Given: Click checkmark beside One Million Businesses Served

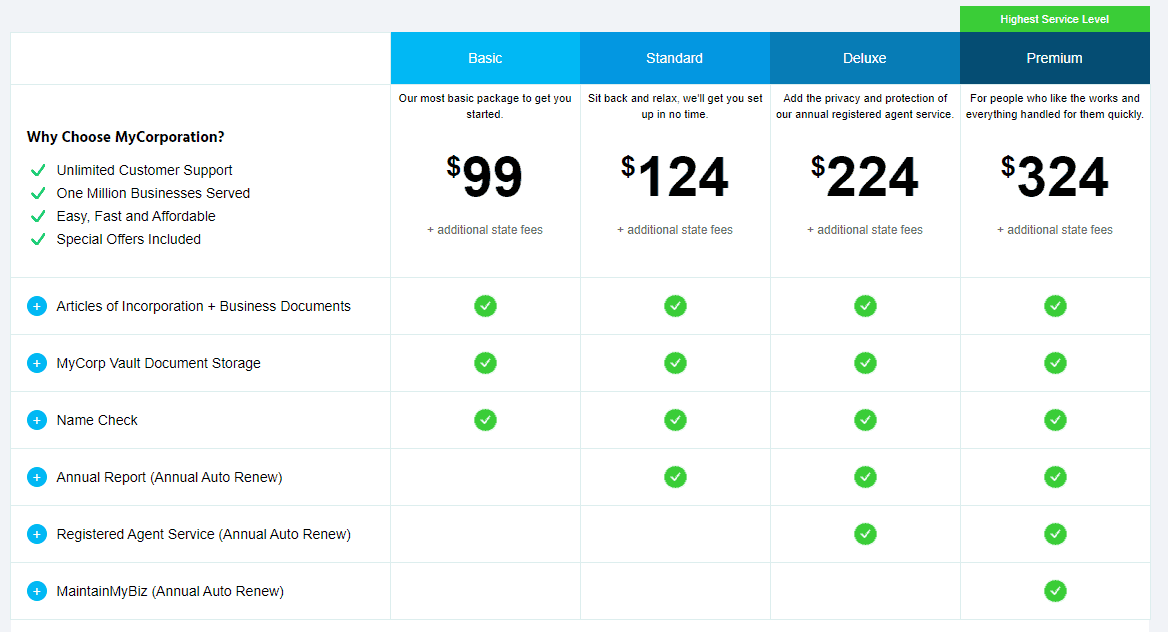Looking at the screenshot, I should [38, 193].
